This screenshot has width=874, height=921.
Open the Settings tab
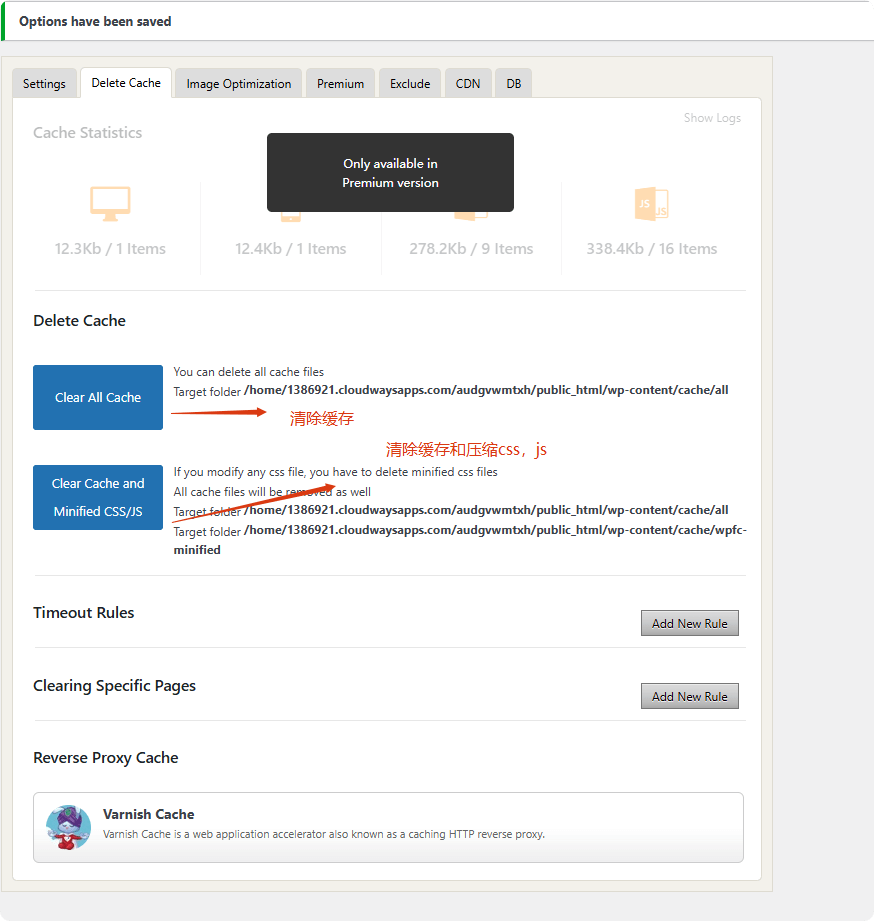[x=44, y=83]
